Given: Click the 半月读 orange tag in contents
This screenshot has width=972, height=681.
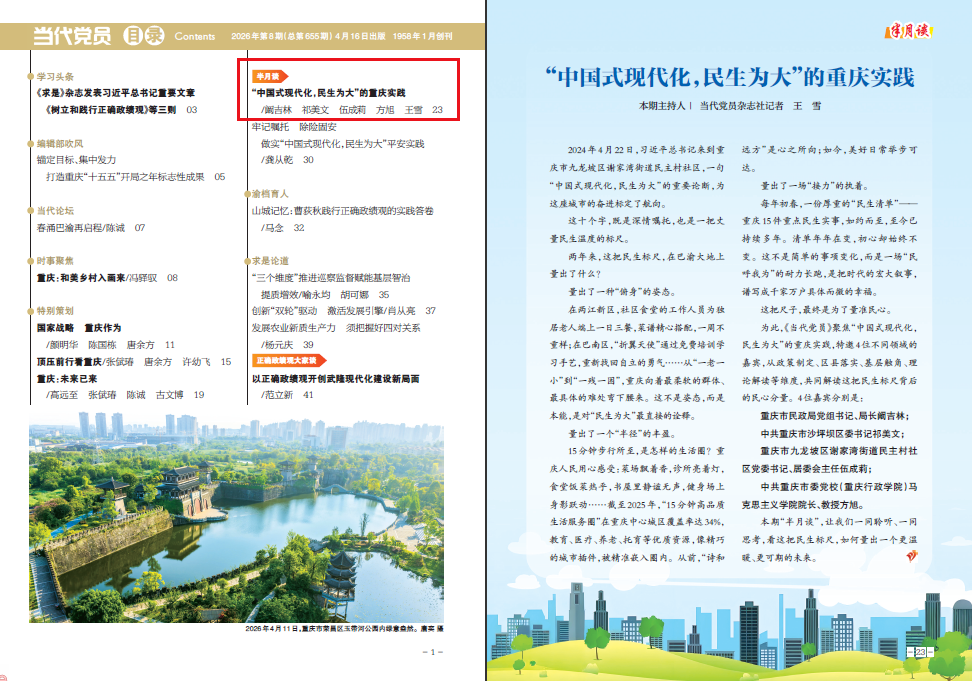Looking at the screenshot, I should pyautogui.click(x=267, y=75).
